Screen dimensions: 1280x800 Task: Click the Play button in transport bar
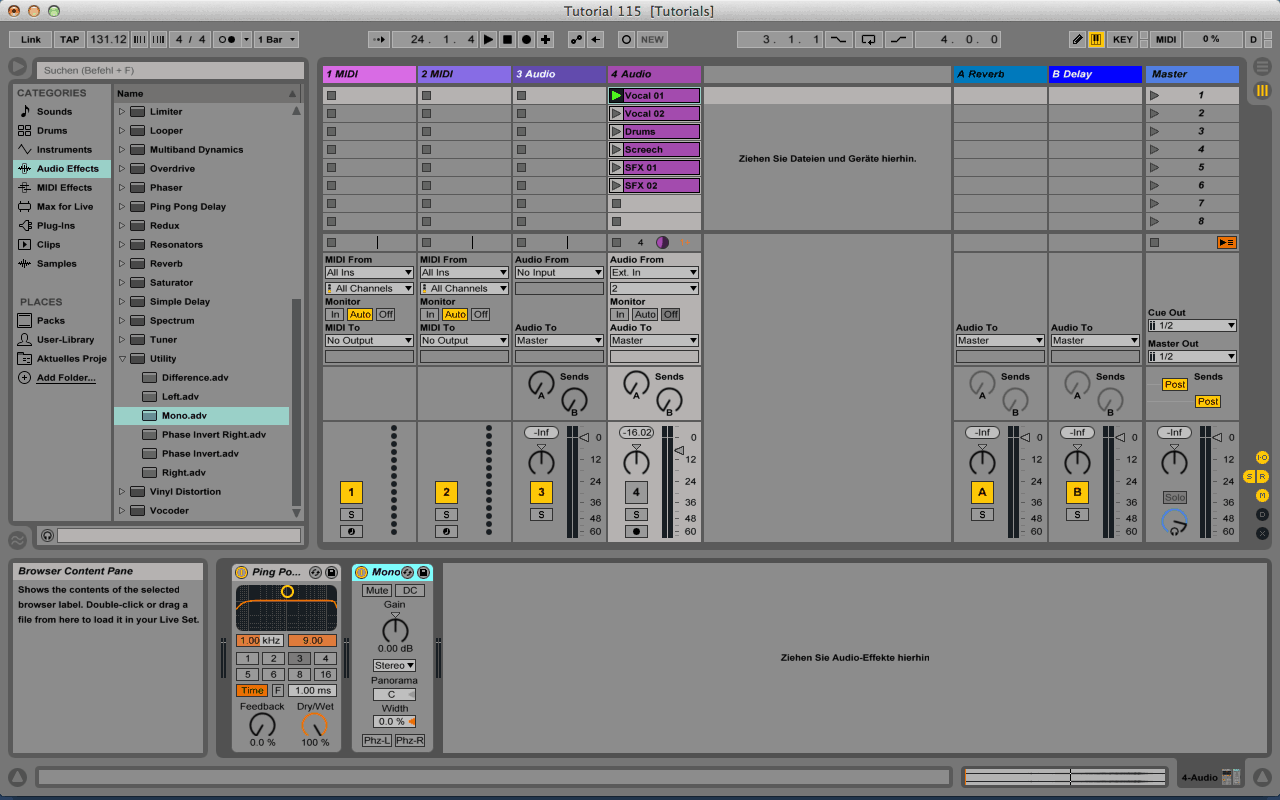point(488,40)
